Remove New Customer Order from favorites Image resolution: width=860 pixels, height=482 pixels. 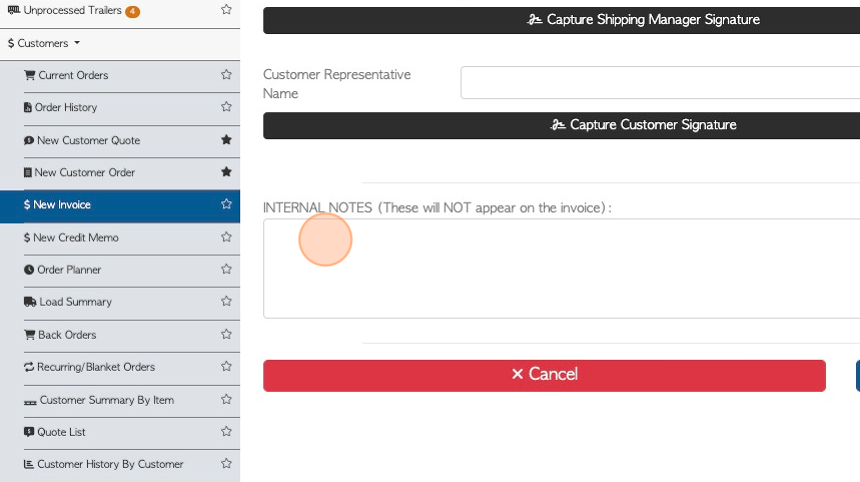(x=226, y=172)
